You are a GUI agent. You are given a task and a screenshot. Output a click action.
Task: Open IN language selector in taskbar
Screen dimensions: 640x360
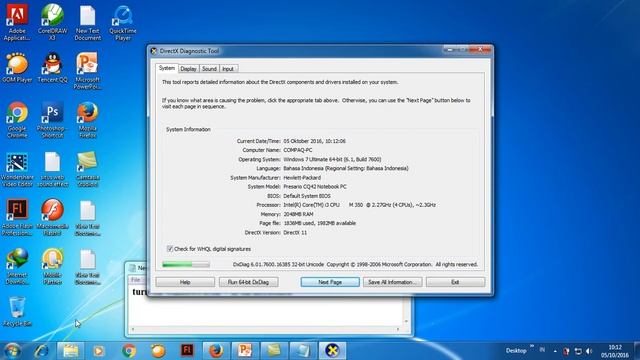pyautogui.click(x=542, y=350)
